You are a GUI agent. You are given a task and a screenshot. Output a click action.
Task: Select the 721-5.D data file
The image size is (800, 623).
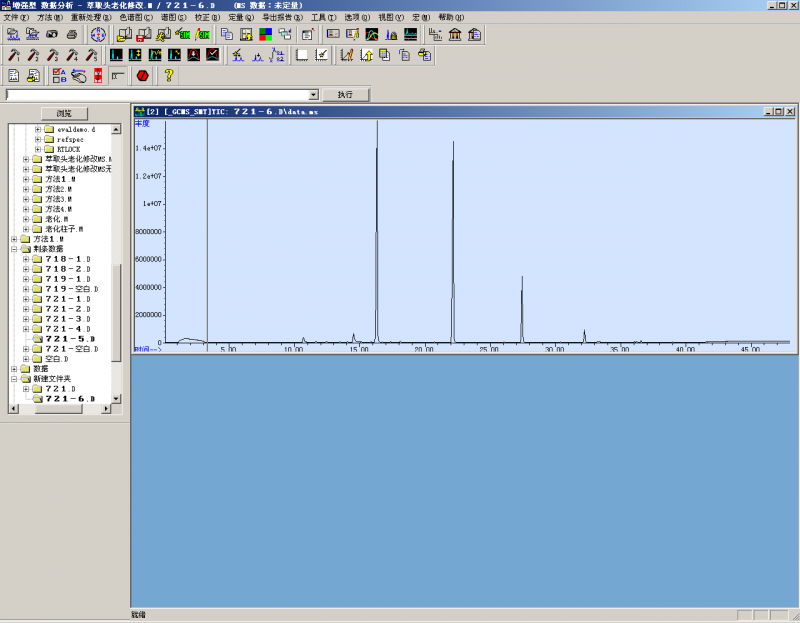click(68, 339)
